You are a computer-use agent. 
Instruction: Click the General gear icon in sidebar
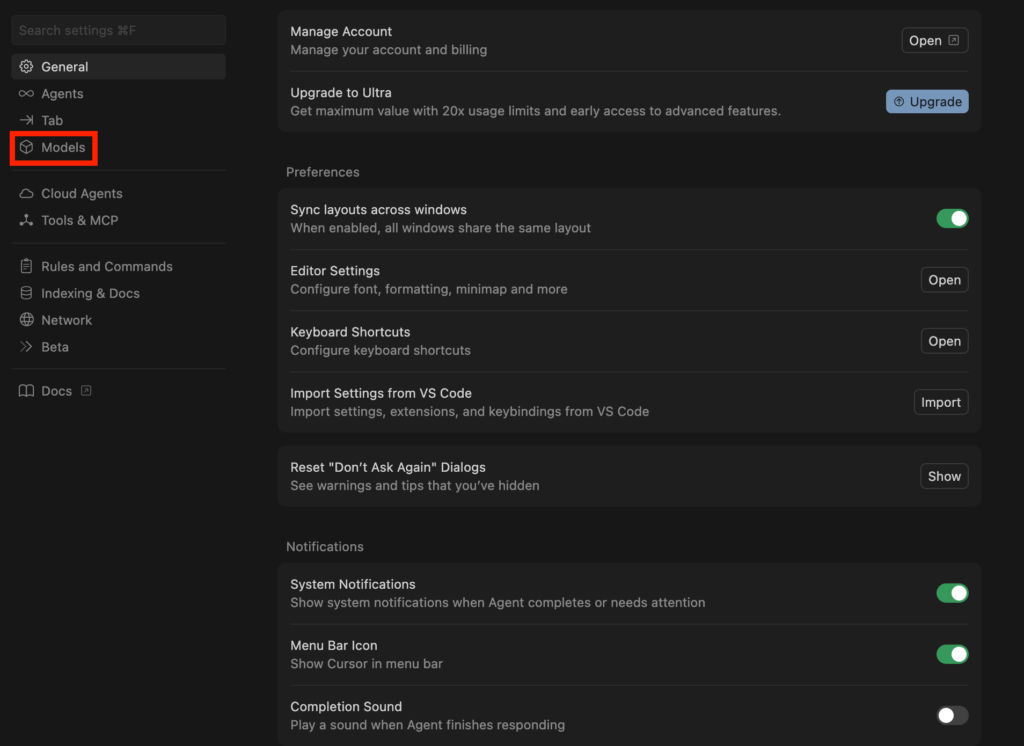click(x=27, y=67)
